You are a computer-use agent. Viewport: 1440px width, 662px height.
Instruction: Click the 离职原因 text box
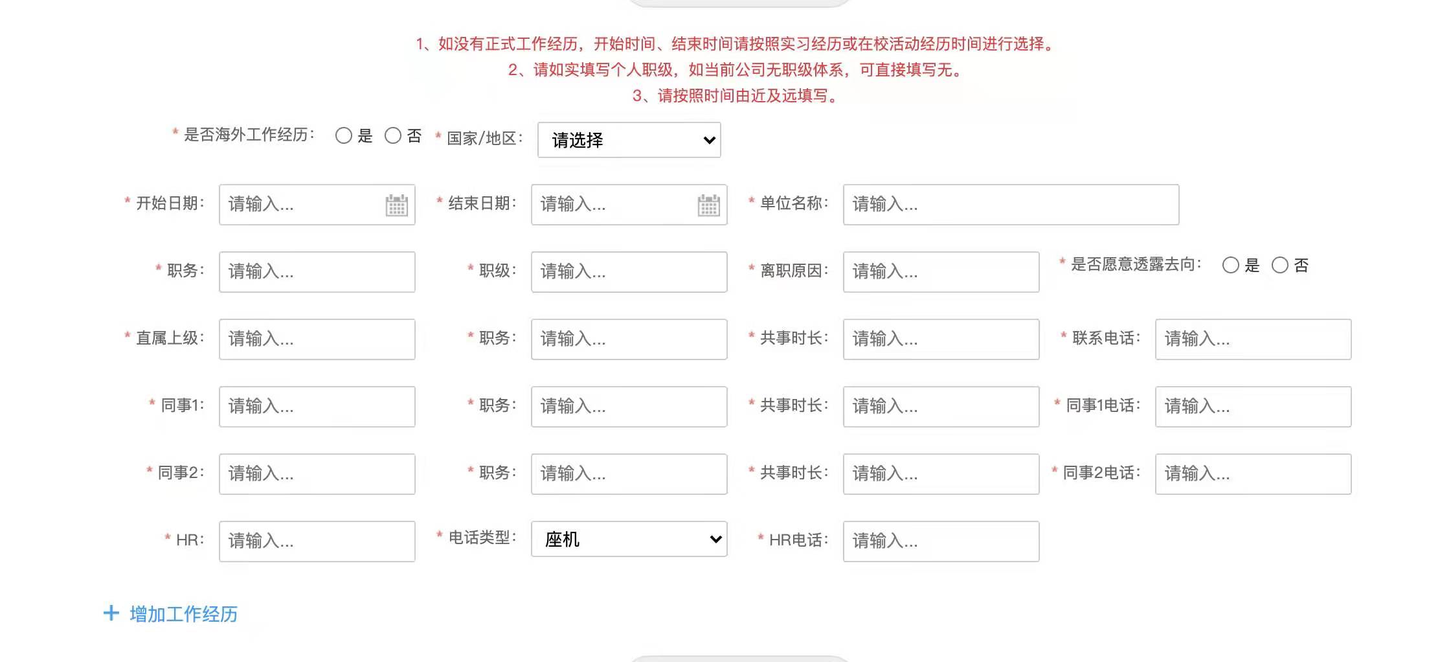coord(941,272)
